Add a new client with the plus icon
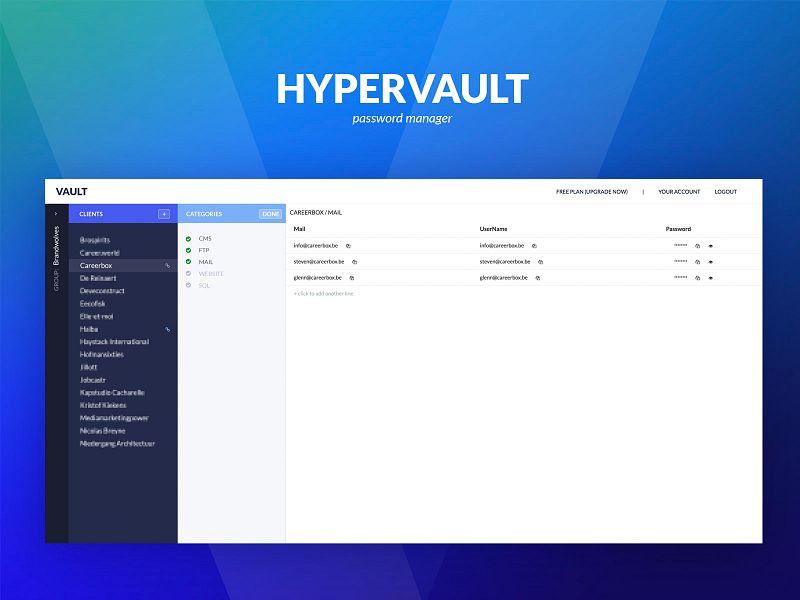The image size is (800, 600). point(164,214)
